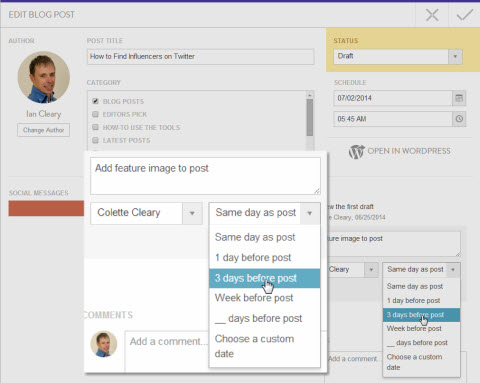The image size is (480, 383).
Task: Click the small task textarea reading 'ure image to post'
Action: coord(394,244)
